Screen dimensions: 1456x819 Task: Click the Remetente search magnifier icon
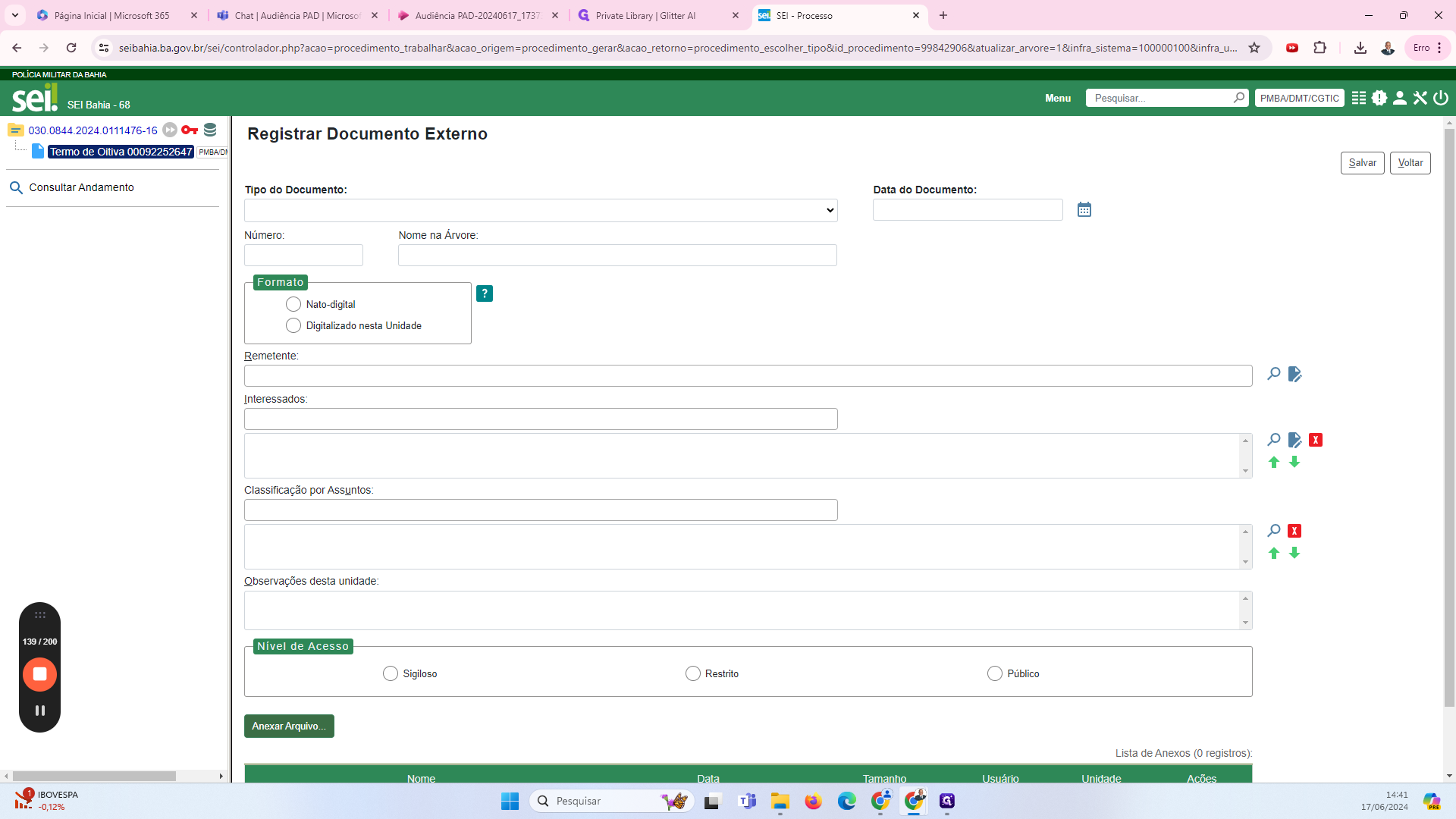click(1273, 374)
